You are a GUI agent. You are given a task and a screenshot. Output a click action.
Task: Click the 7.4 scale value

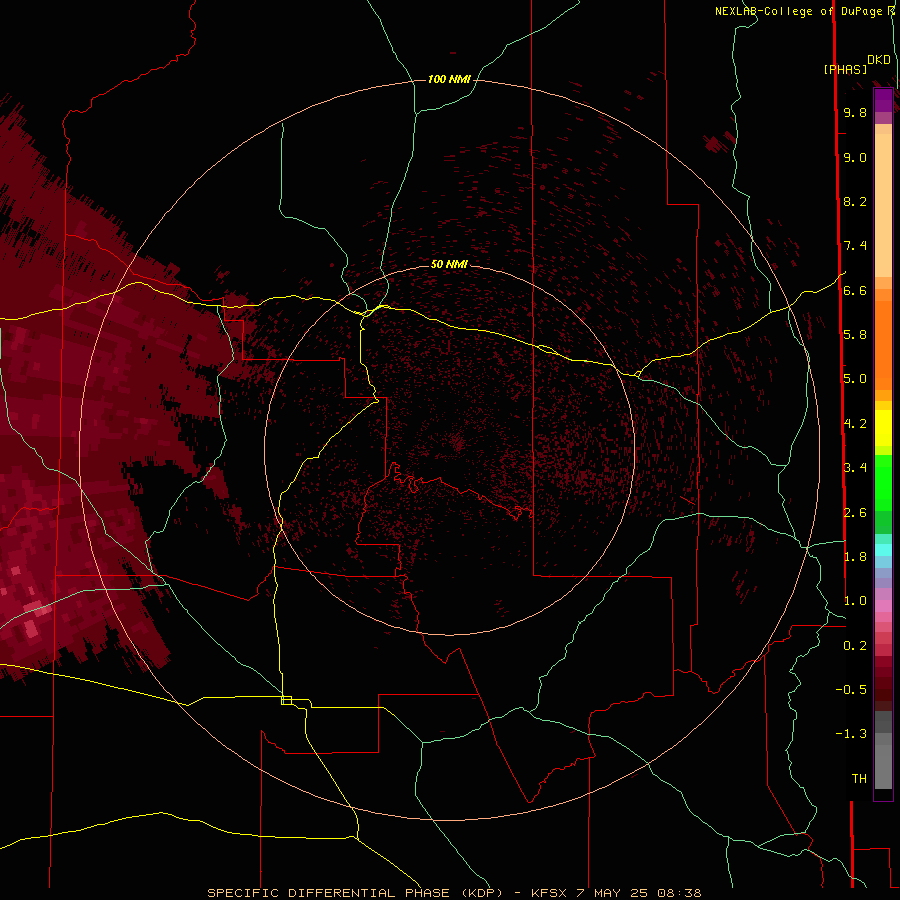(855, 246)
